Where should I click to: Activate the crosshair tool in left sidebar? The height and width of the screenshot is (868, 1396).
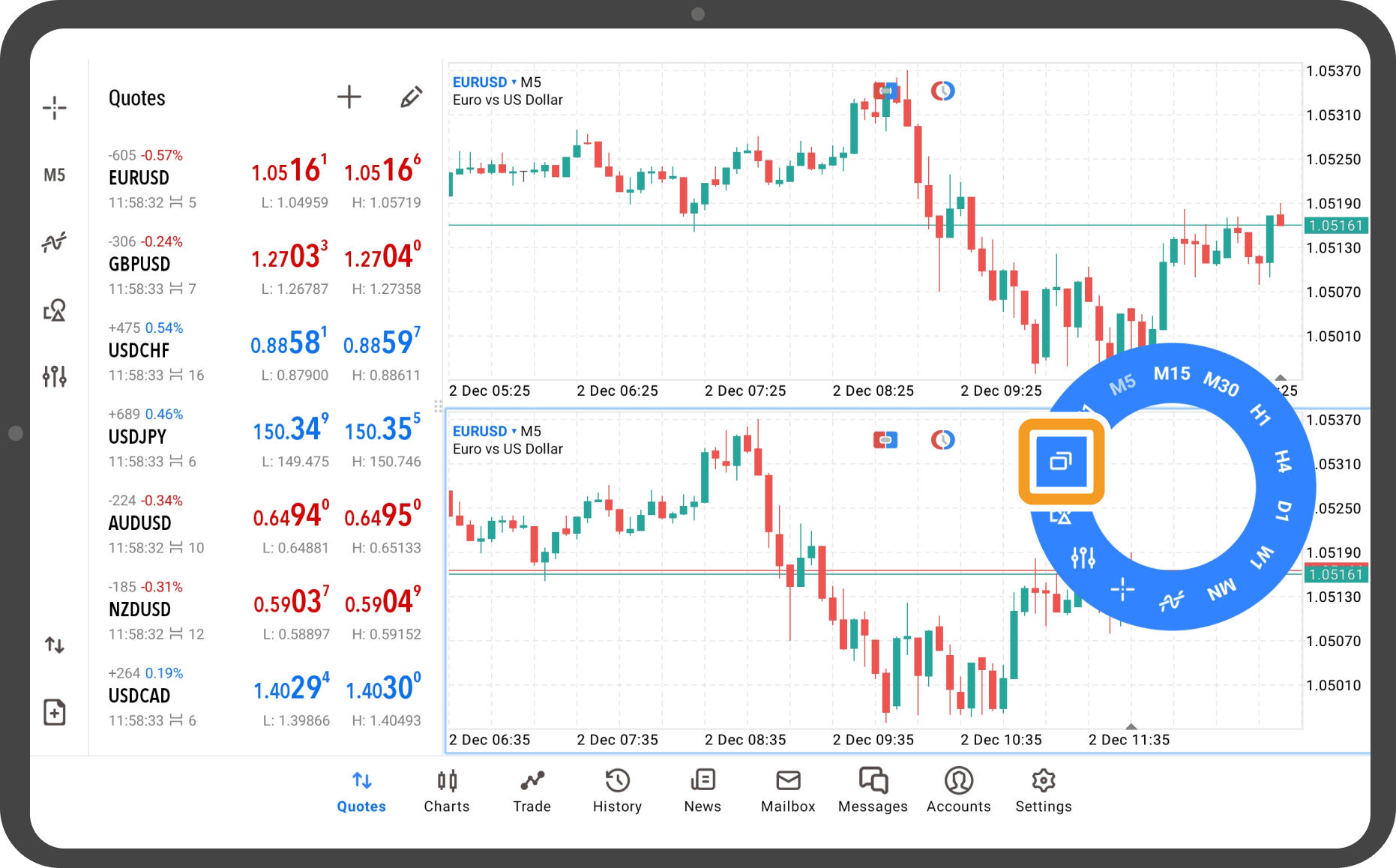54,108
